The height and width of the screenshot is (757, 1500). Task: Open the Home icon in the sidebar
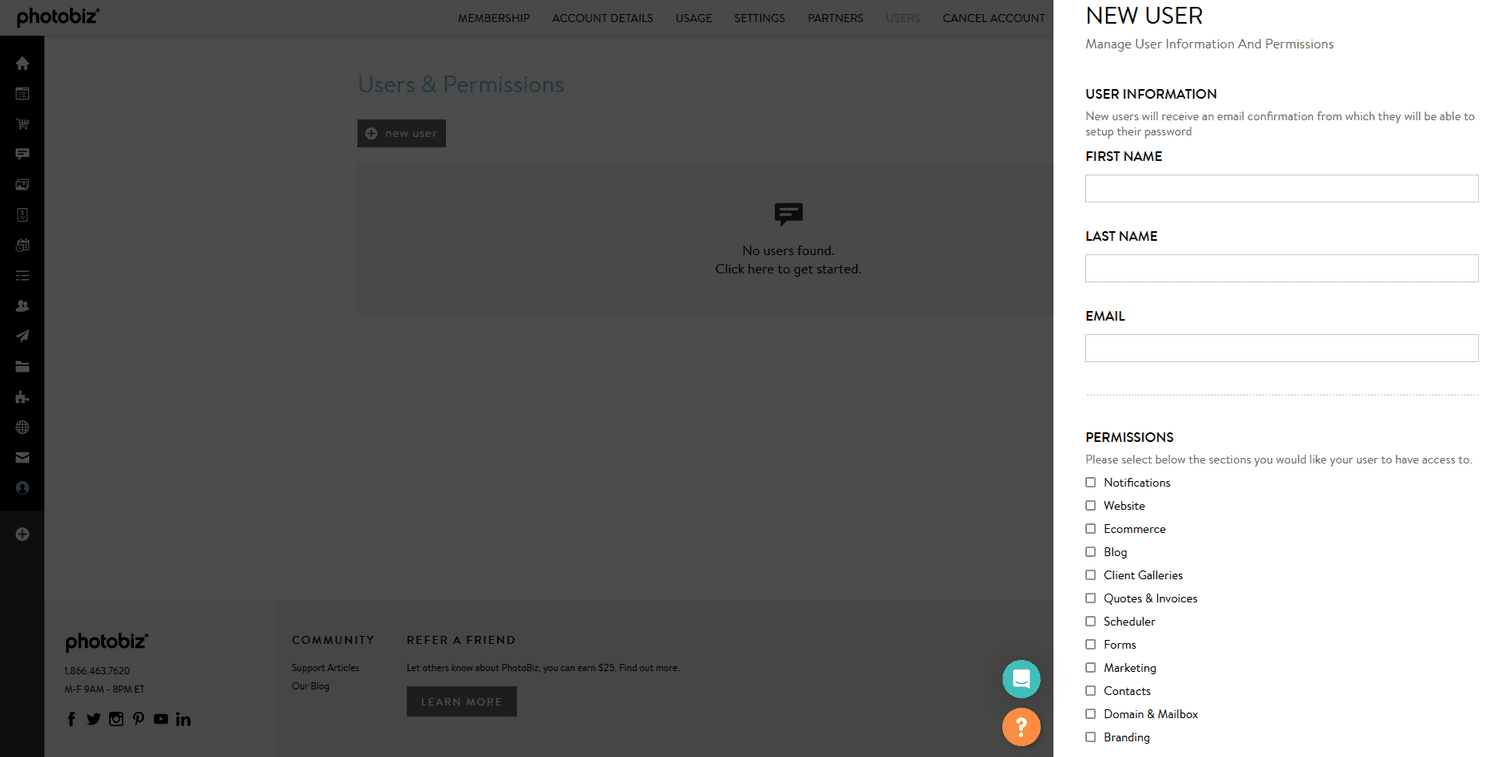22,63
